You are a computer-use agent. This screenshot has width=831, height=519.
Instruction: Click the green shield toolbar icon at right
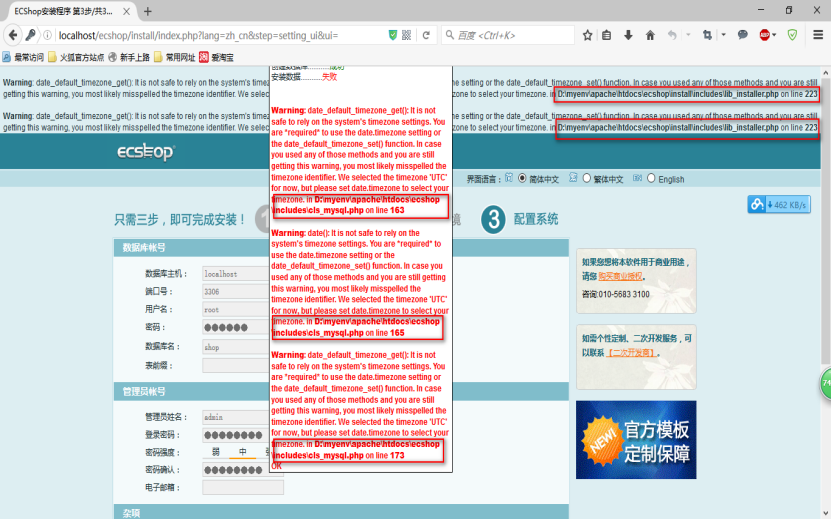[x=792, y=35]
